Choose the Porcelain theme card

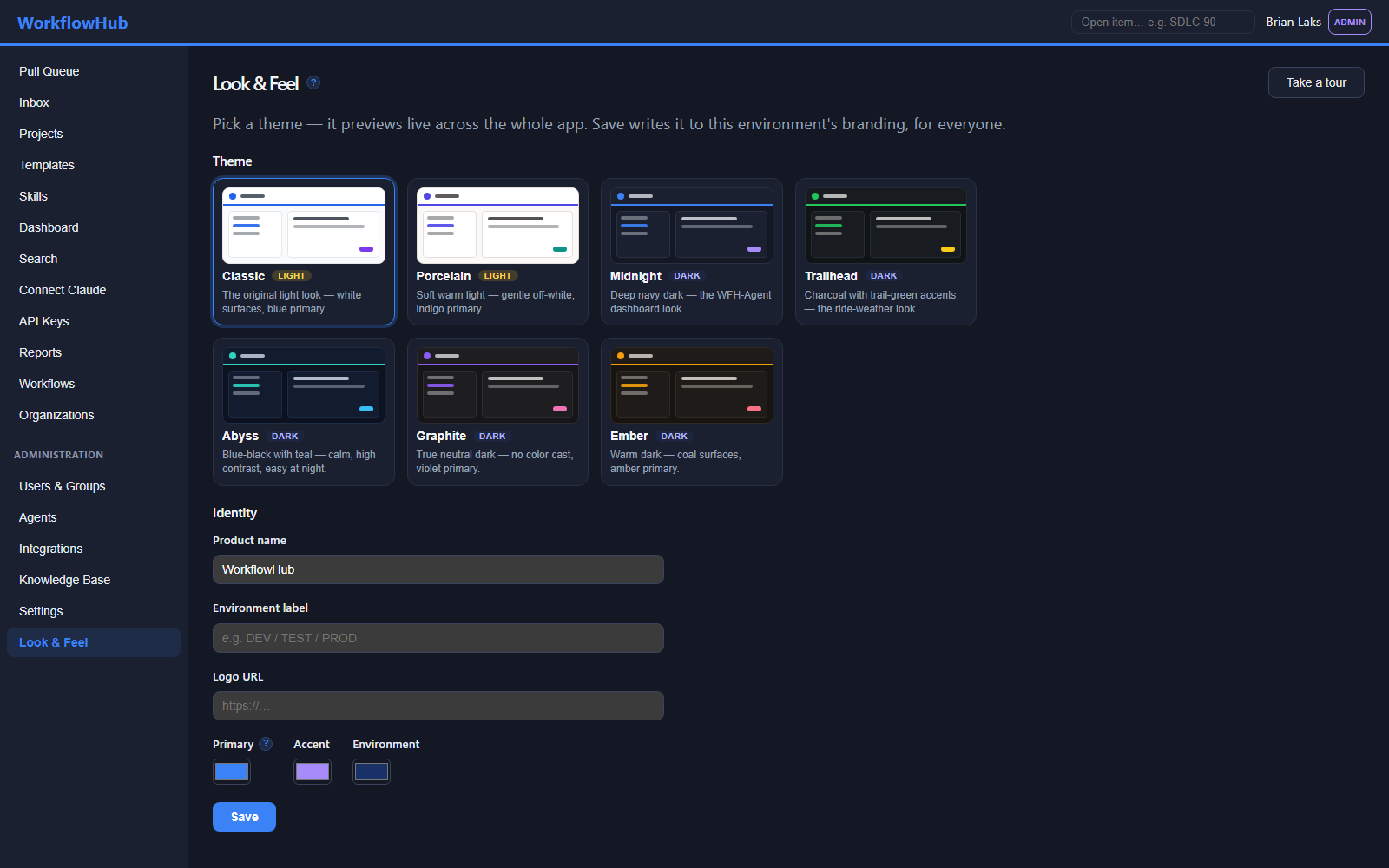pos(497,252)
